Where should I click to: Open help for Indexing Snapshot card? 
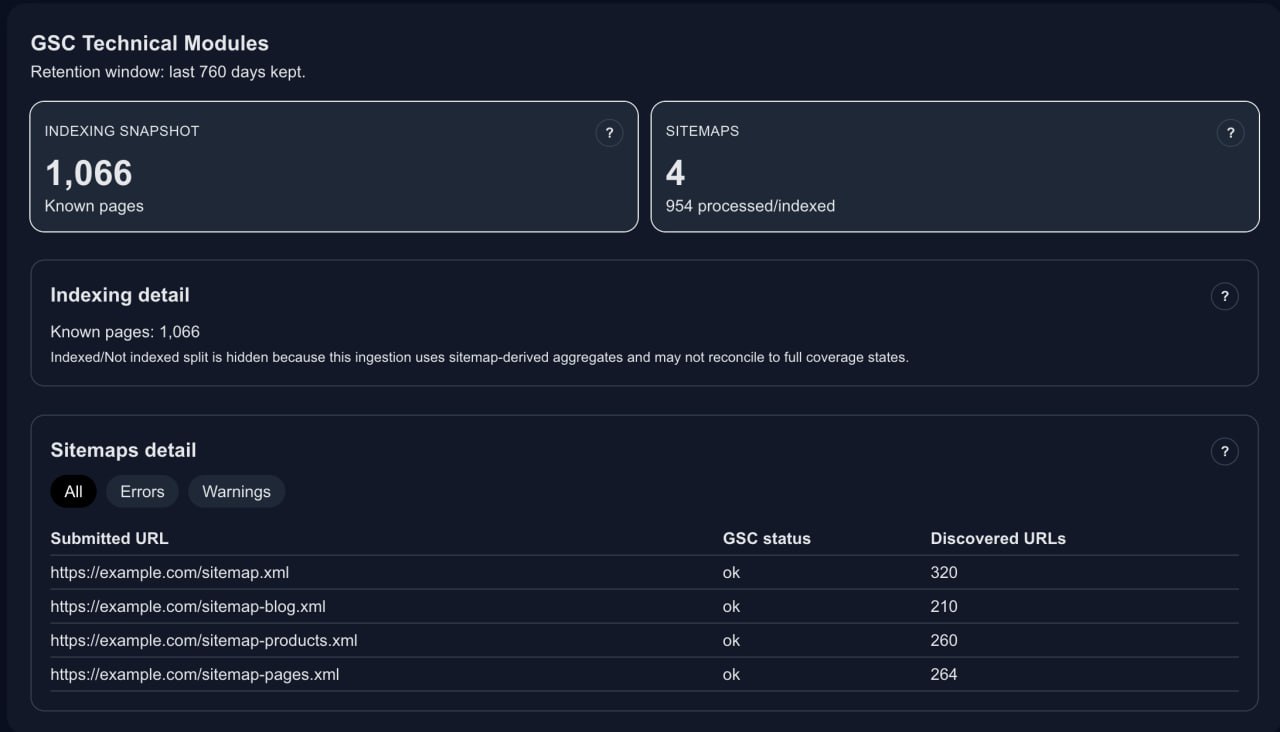[x=609, y=133]
